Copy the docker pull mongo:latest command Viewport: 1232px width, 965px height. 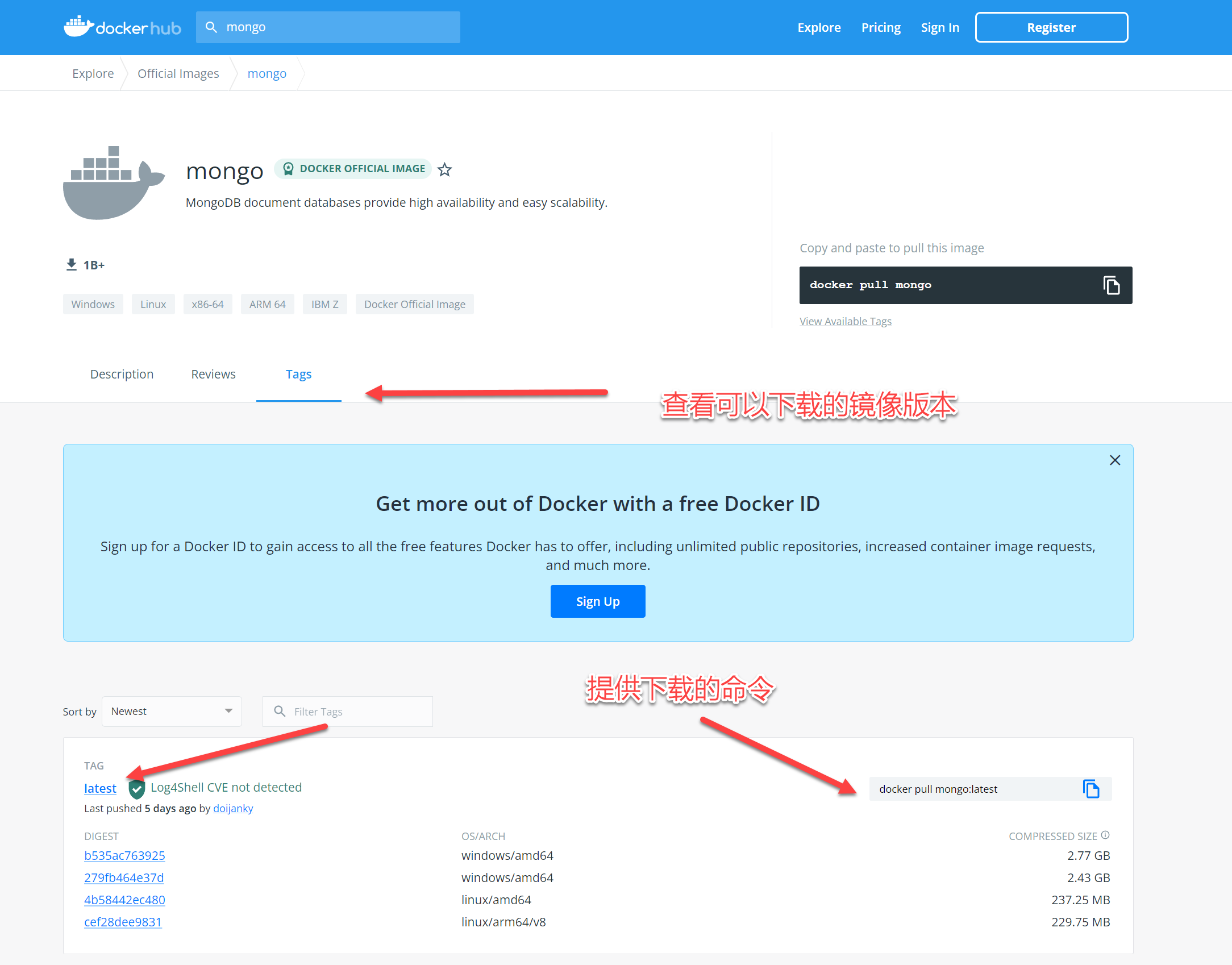[1091, 789]
